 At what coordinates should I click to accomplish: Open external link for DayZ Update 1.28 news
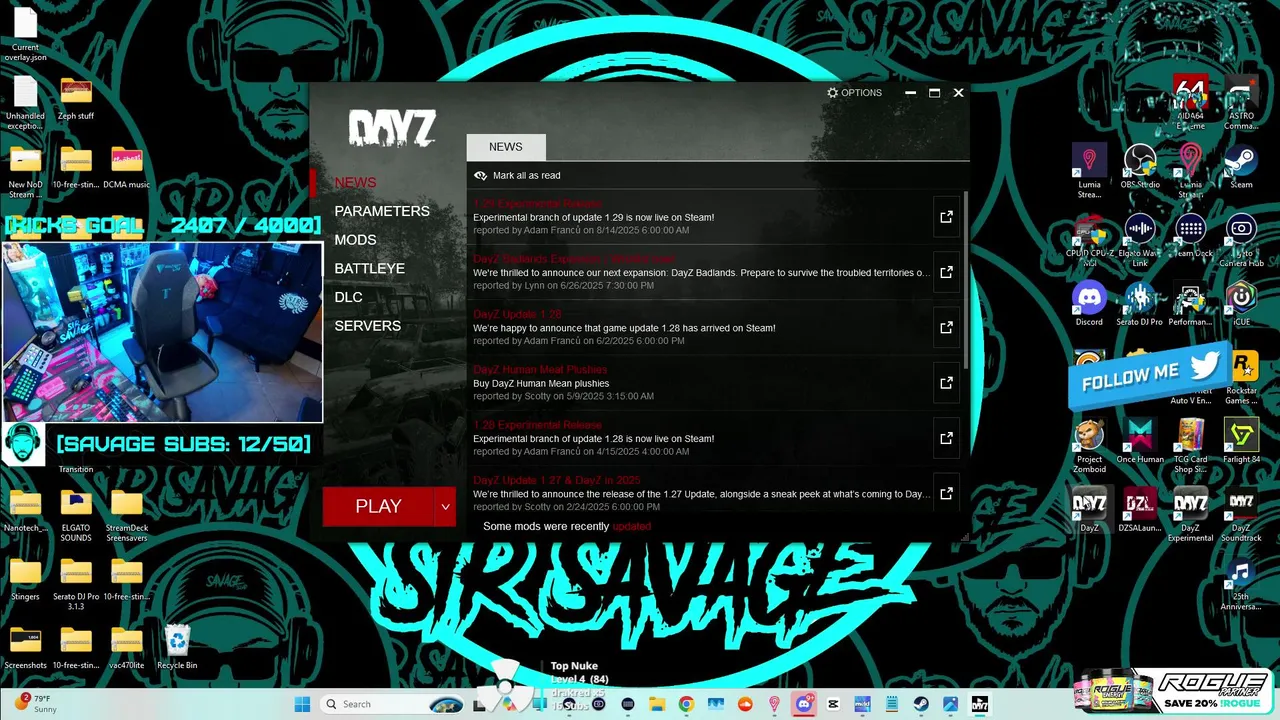946,327
